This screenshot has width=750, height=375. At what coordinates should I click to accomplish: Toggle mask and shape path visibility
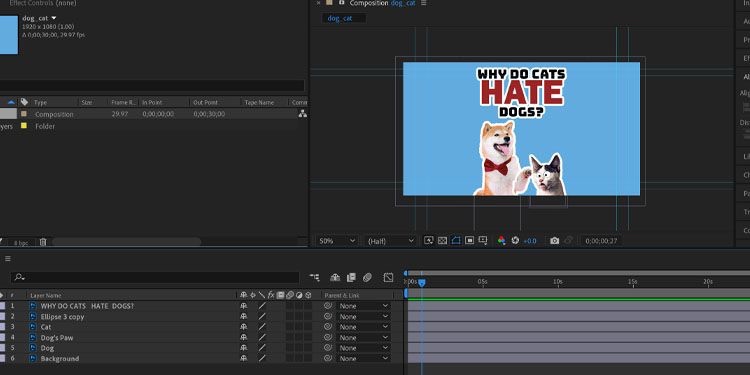456,241
